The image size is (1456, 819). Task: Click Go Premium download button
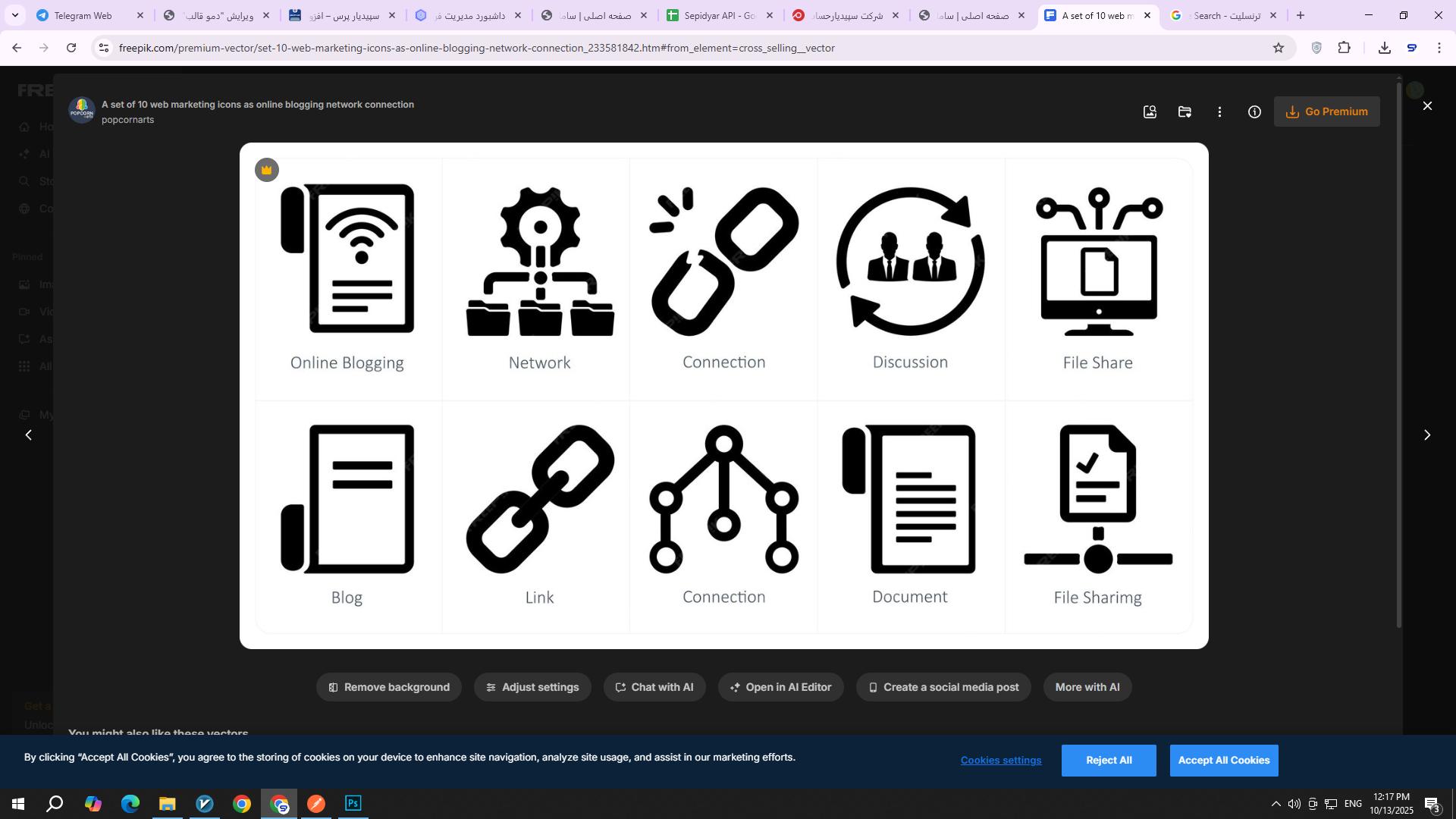[1326, 111]
